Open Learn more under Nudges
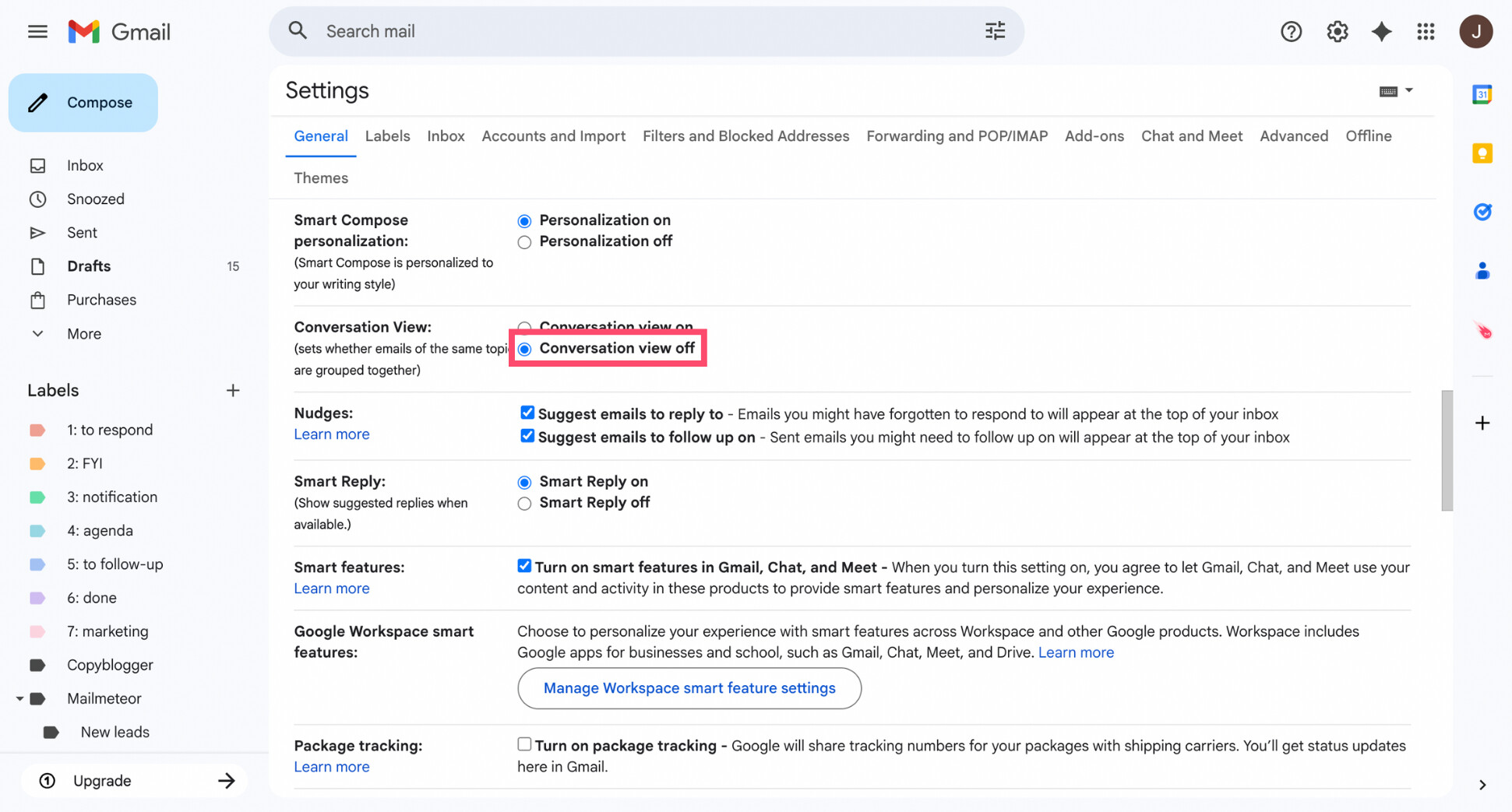Image resolution: width=1512 pixels, height=812 pixels. point(331,434)
